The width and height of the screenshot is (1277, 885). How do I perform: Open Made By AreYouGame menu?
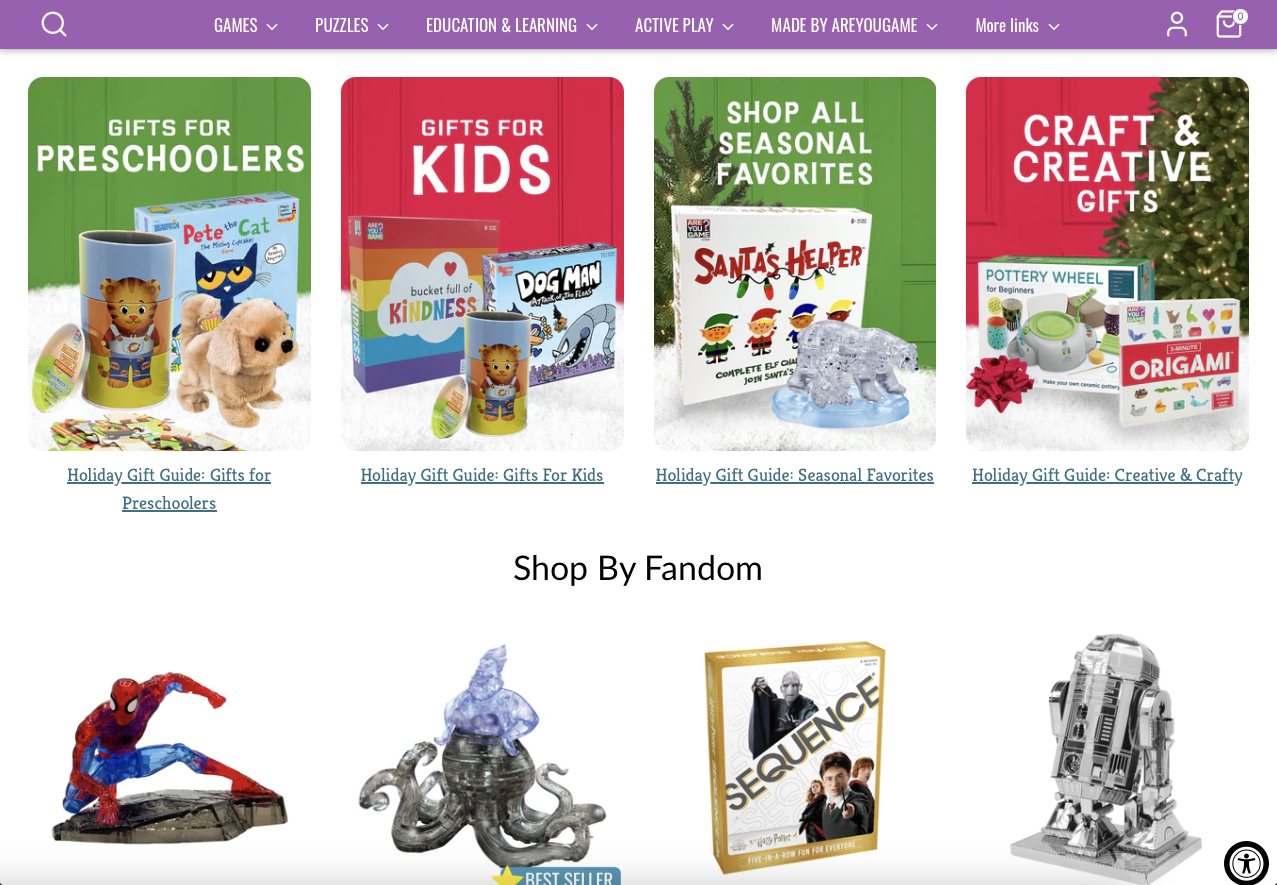point(855,25)
